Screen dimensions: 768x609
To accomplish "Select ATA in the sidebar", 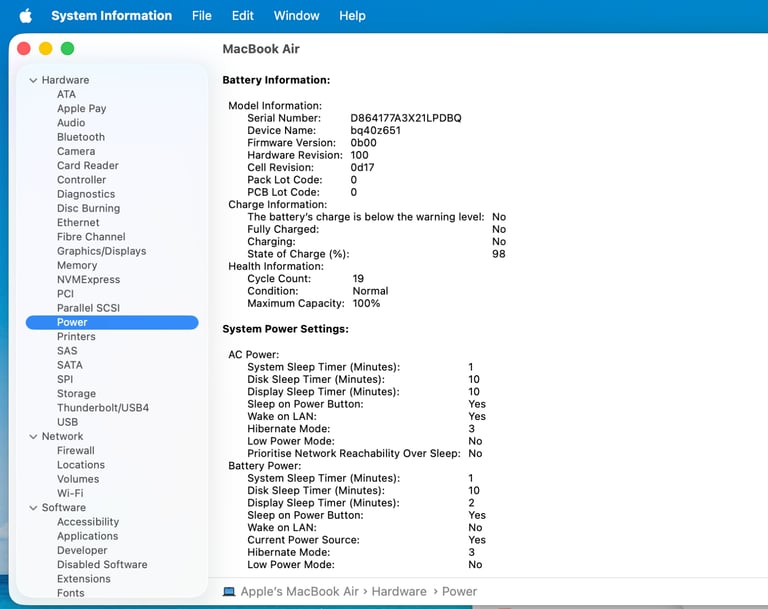I will (x=66, y=94).
